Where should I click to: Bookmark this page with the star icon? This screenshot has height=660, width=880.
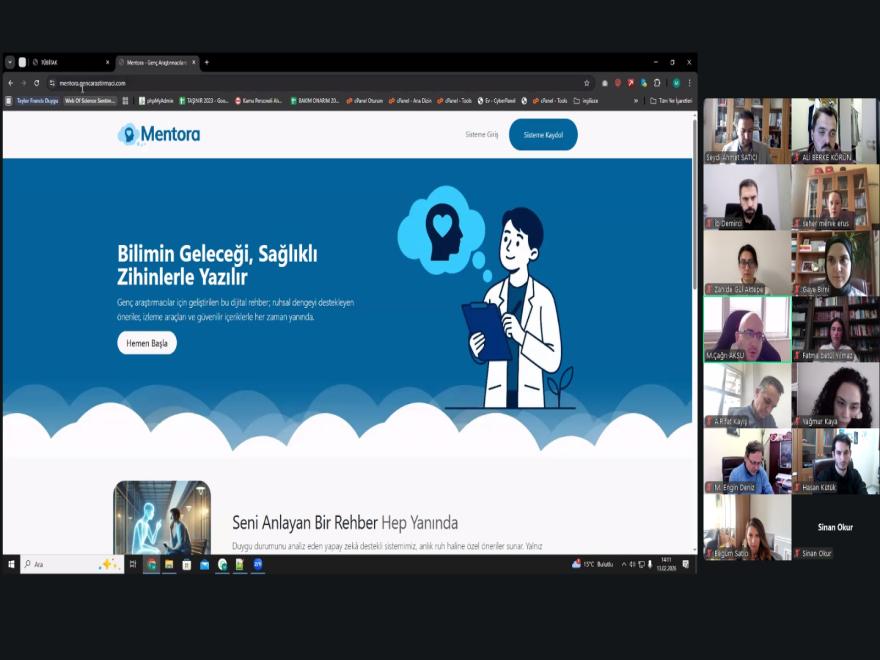pyautogui.click(x=587, y=83)
